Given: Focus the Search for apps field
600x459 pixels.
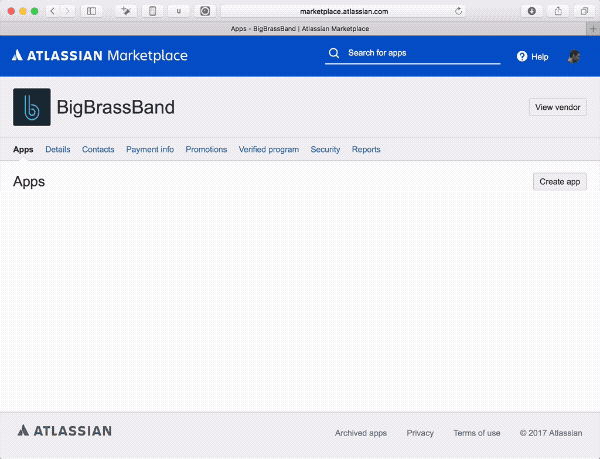Looking at the screenshot, I should 412,54.
